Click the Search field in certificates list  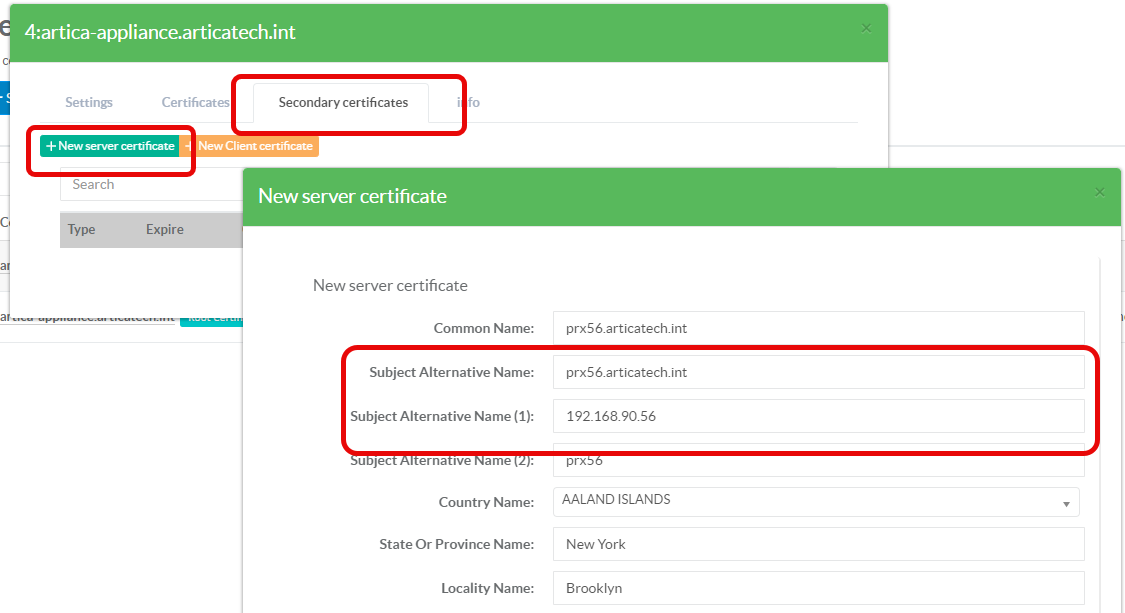click(x=150, y=184)
